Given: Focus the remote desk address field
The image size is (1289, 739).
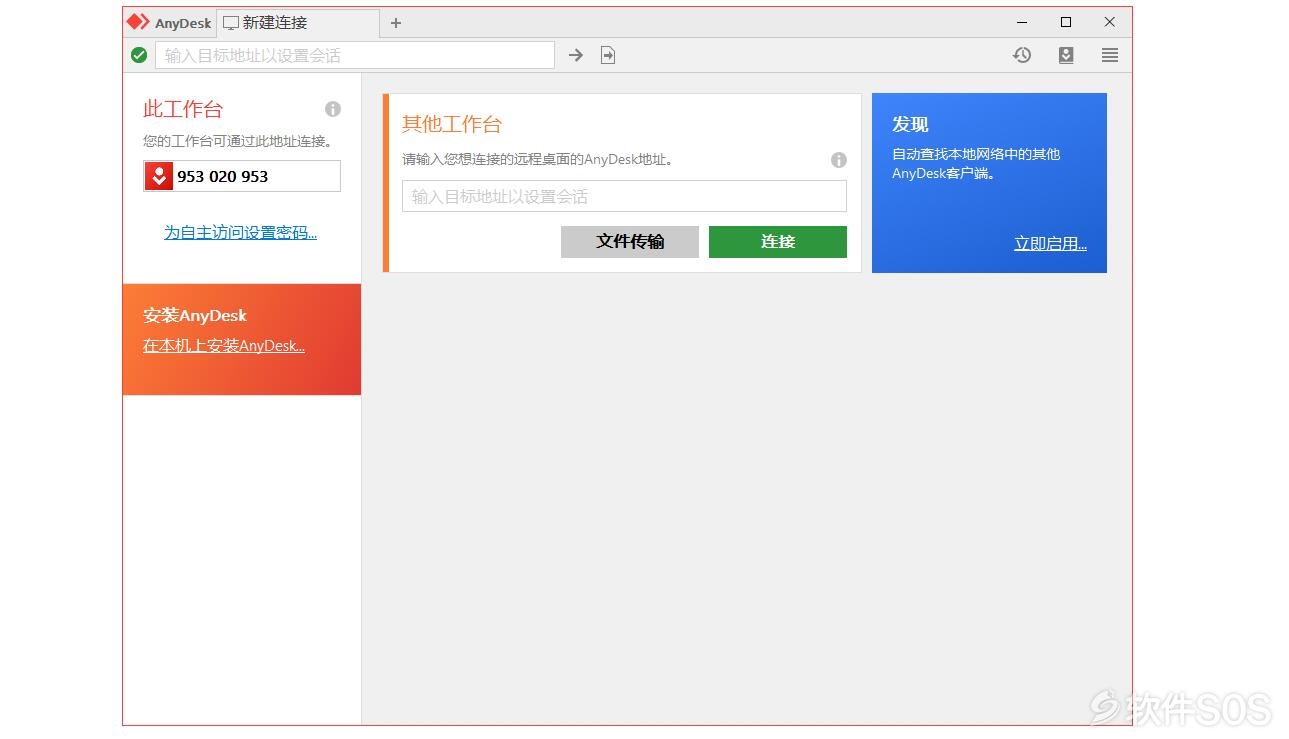Looking at the screenshot, I should [624, 196].
